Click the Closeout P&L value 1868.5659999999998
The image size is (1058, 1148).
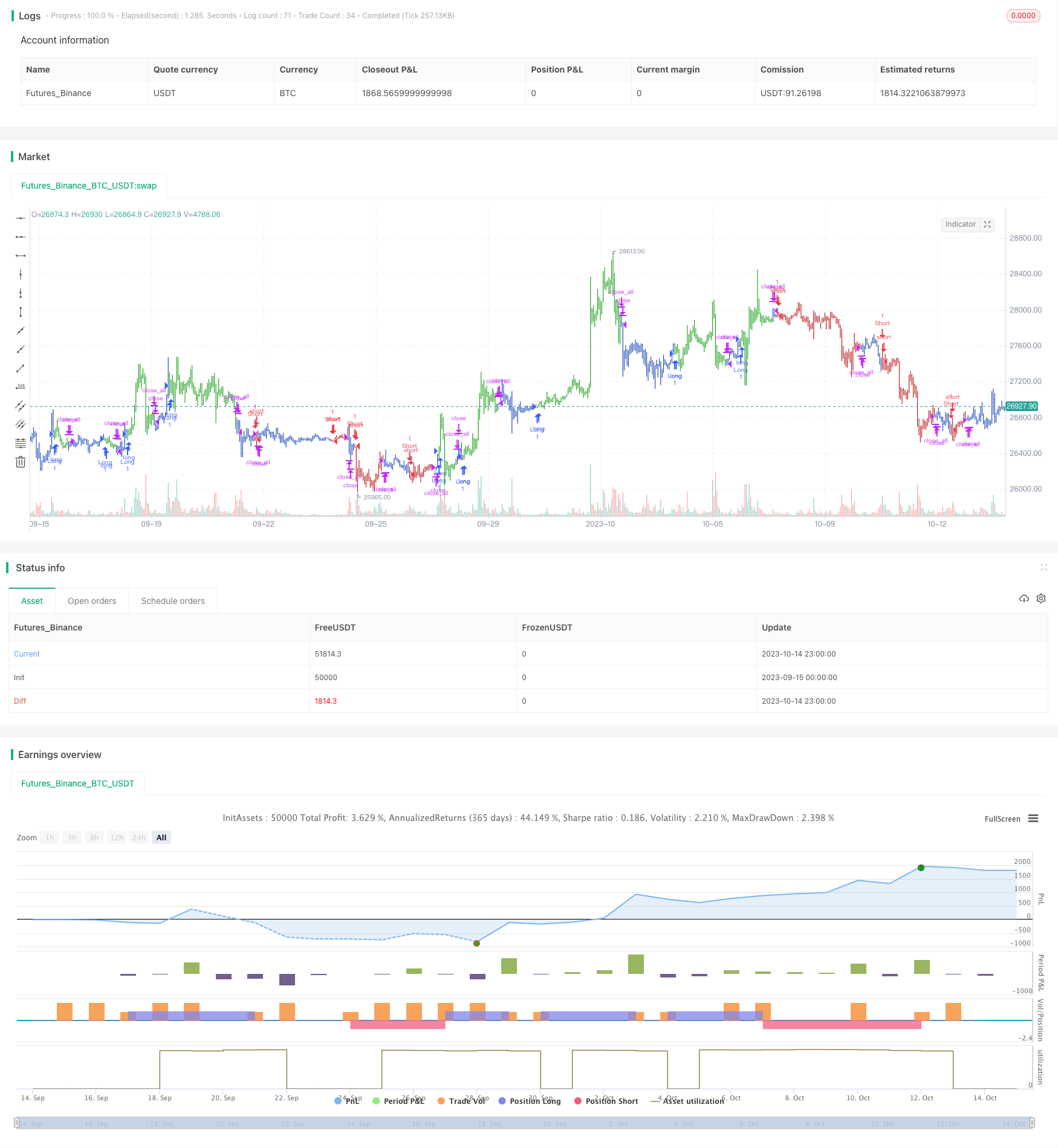click(x=407, y=93)
